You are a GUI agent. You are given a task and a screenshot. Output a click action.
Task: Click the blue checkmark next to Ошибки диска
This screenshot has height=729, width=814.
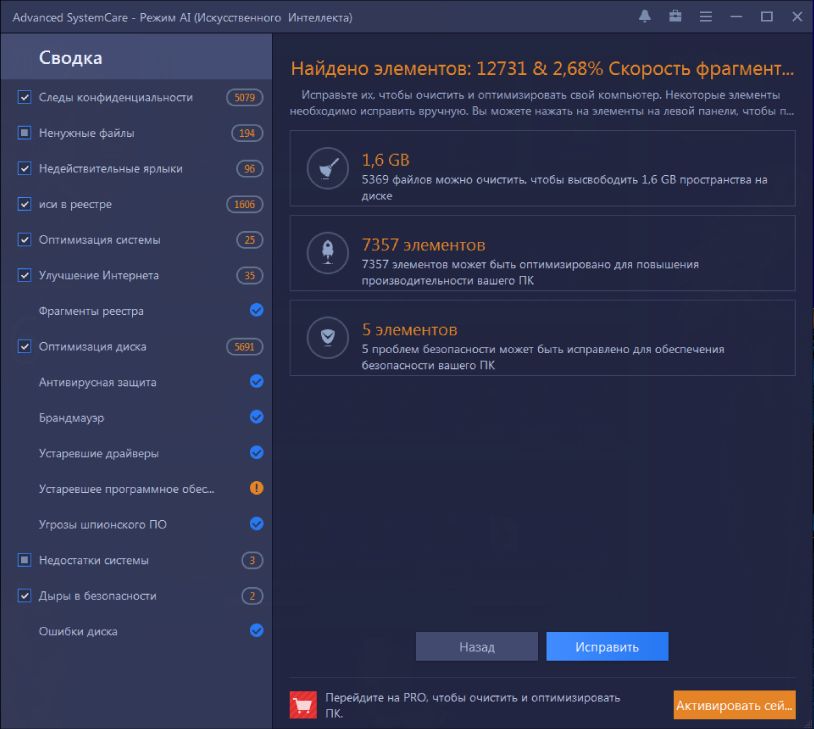click(x=256, y=631)
